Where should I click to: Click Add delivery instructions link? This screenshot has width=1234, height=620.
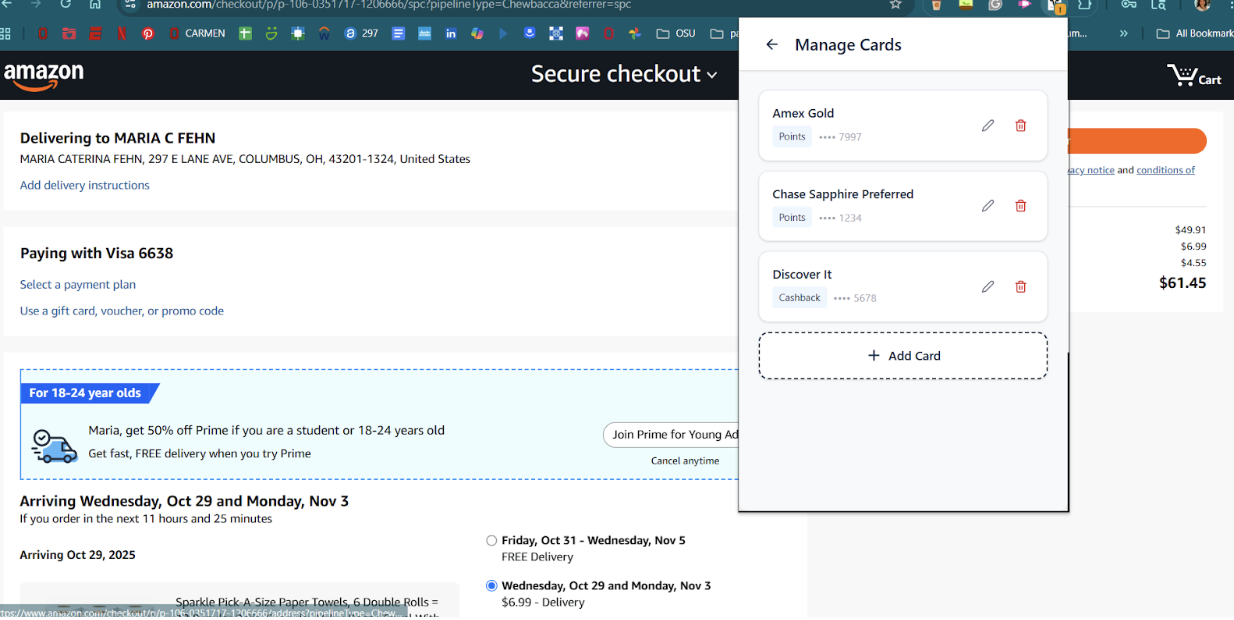coord(85,185)
